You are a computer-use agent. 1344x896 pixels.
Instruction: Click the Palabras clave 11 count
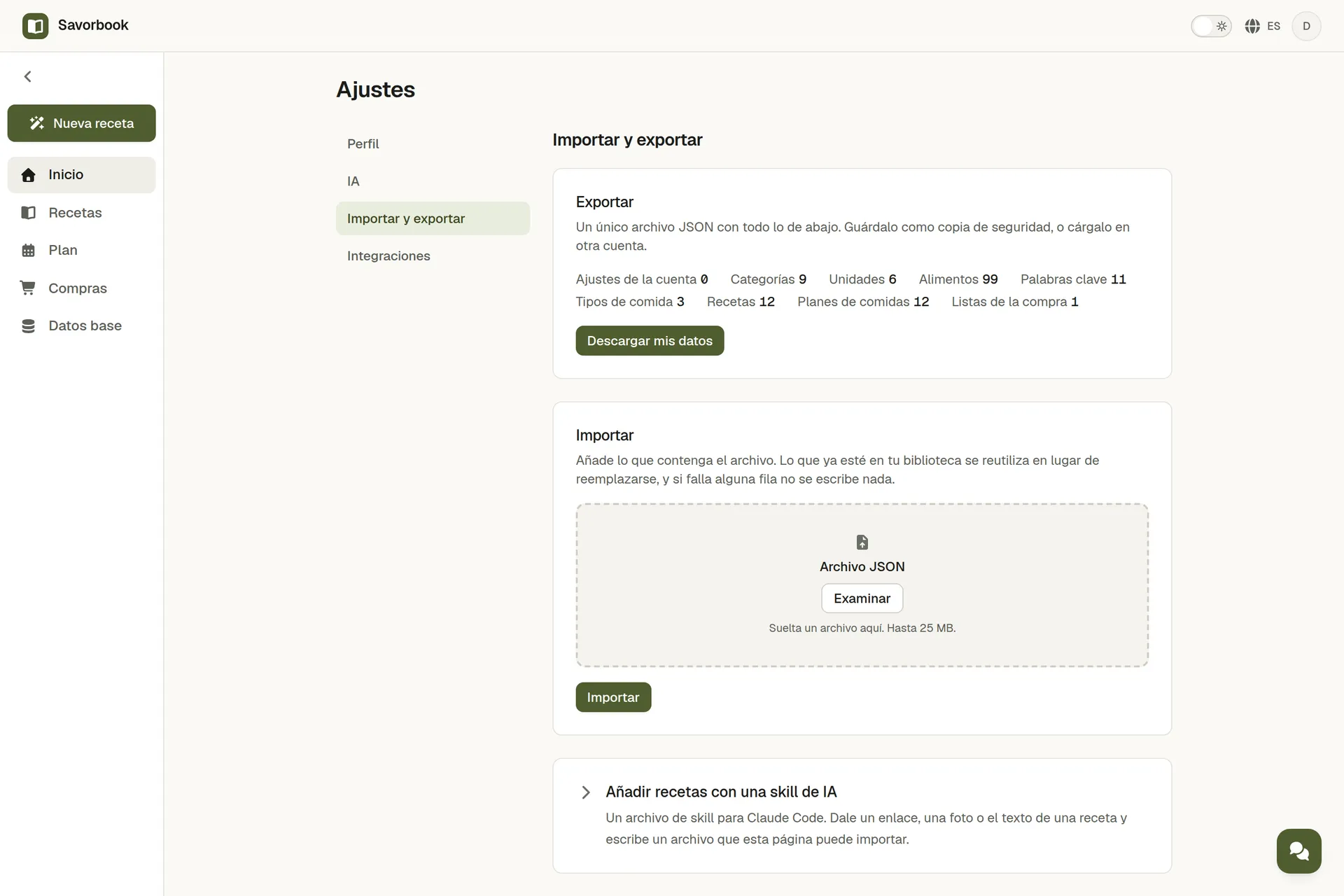1073,279
